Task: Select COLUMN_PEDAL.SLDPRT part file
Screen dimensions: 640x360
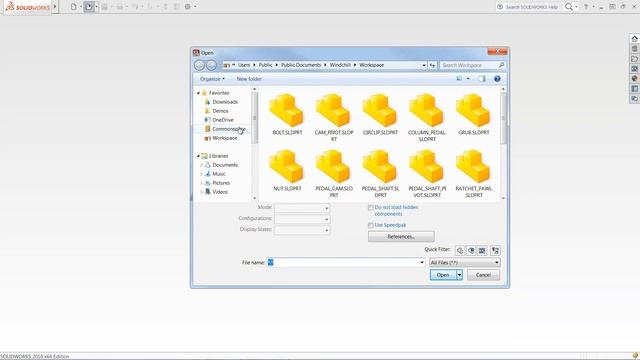Action: (427, 118)
